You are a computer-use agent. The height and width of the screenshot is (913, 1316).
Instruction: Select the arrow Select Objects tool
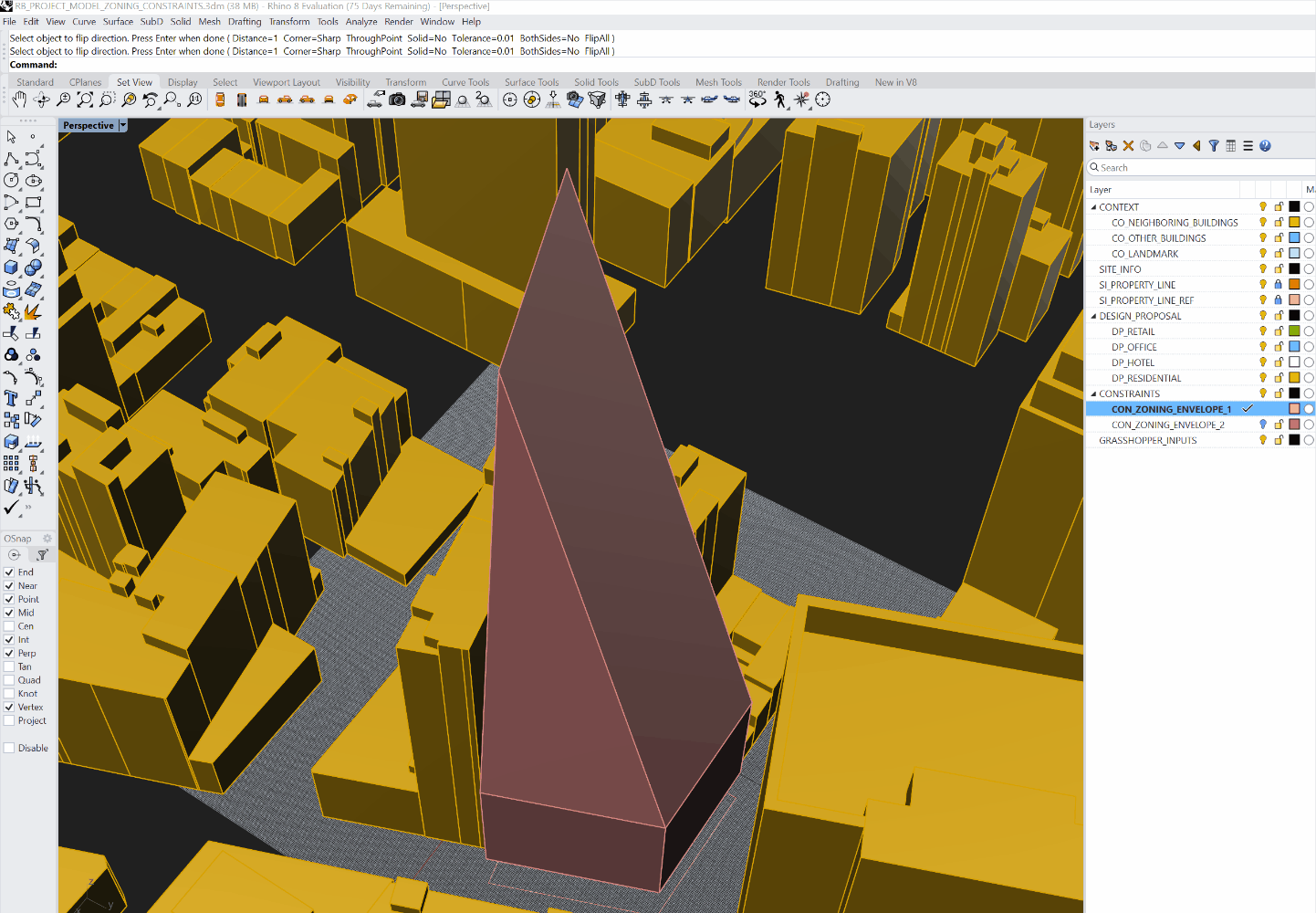pos(12,137)
